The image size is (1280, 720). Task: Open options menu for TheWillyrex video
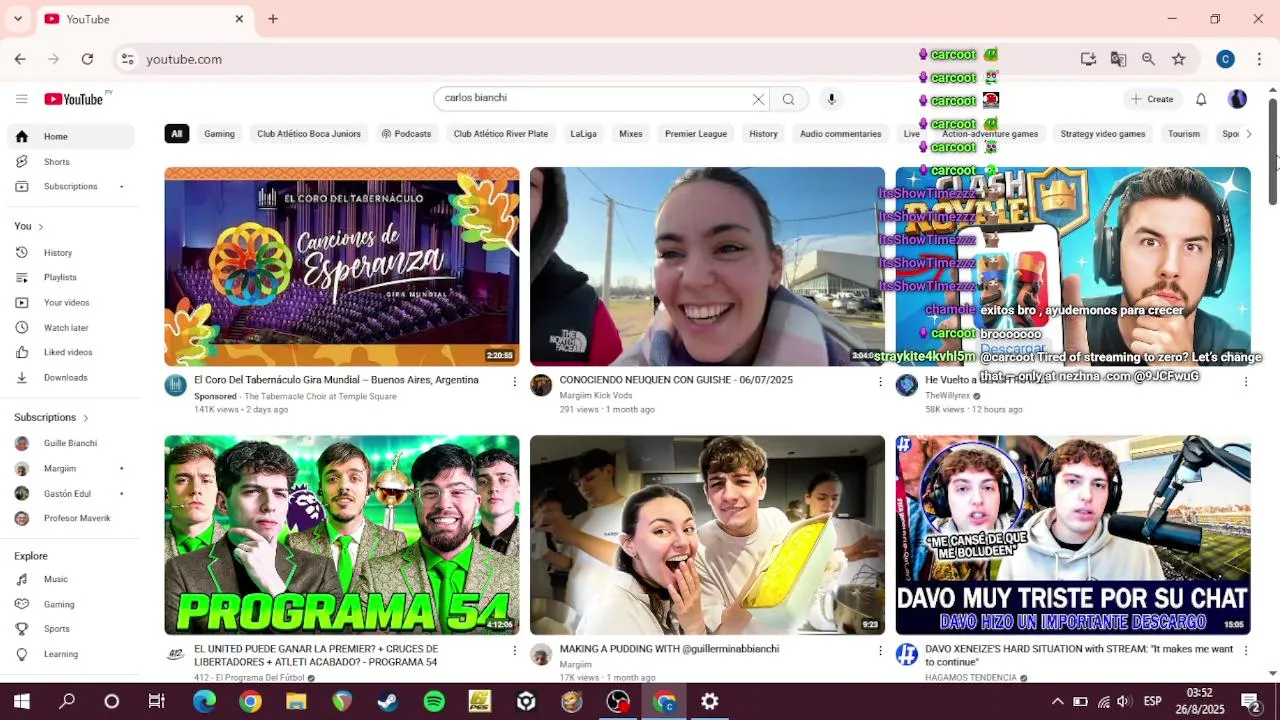click(x=1246, y=382)
